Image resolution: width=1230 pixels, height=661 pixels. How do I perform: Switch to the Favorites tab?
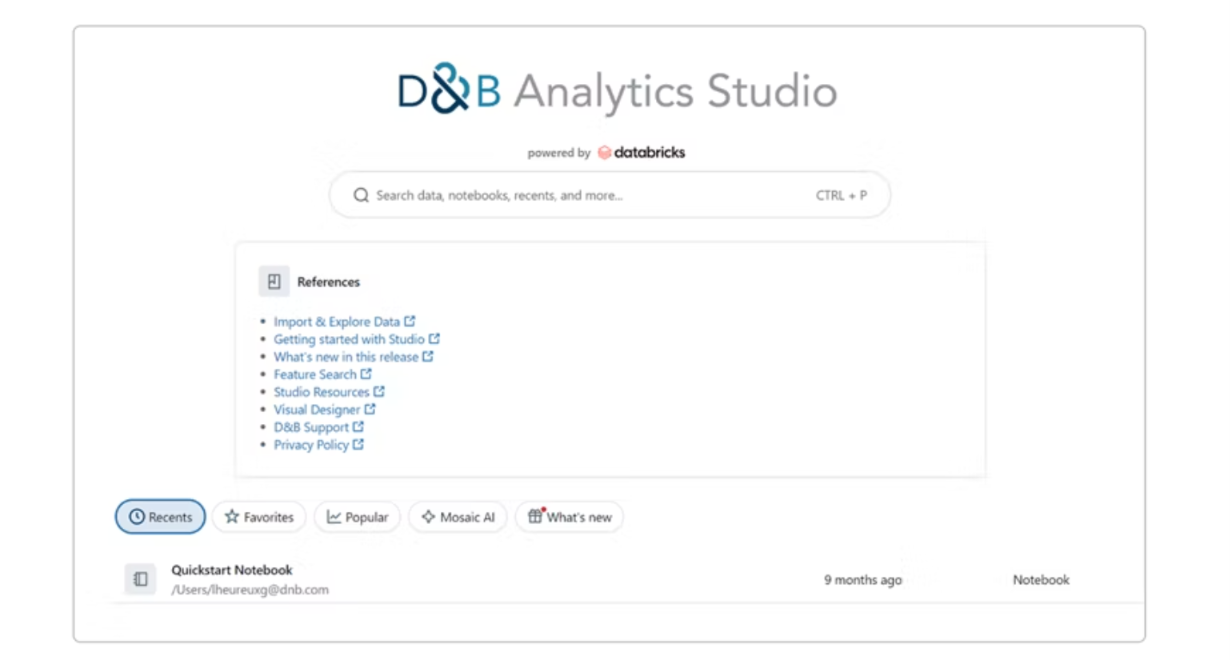click(259, 517)
